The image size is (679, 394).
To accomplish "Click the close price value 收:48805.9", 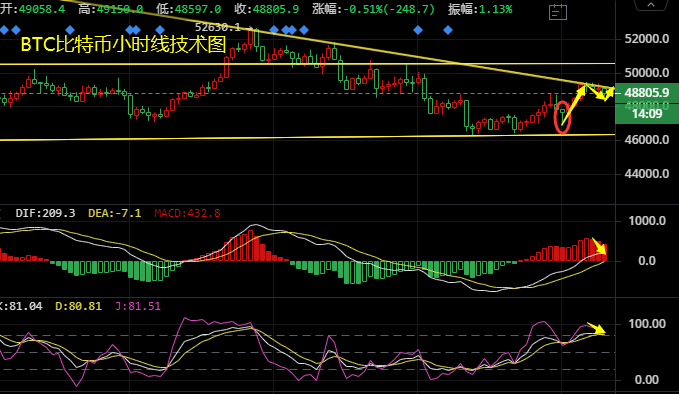I will 266,9.
